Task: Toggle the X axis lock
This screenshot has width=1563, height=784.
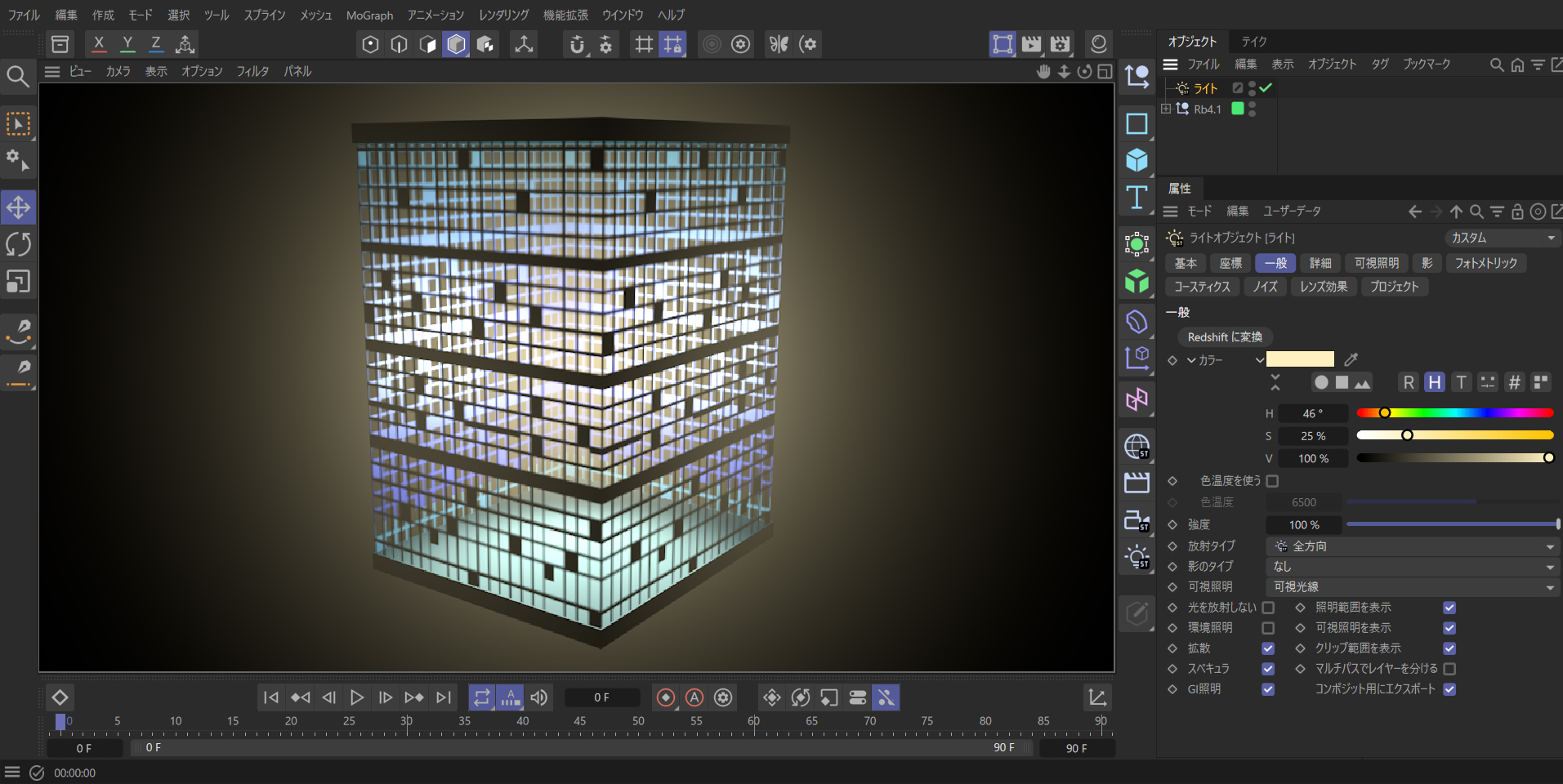Action: click(99, 44)
